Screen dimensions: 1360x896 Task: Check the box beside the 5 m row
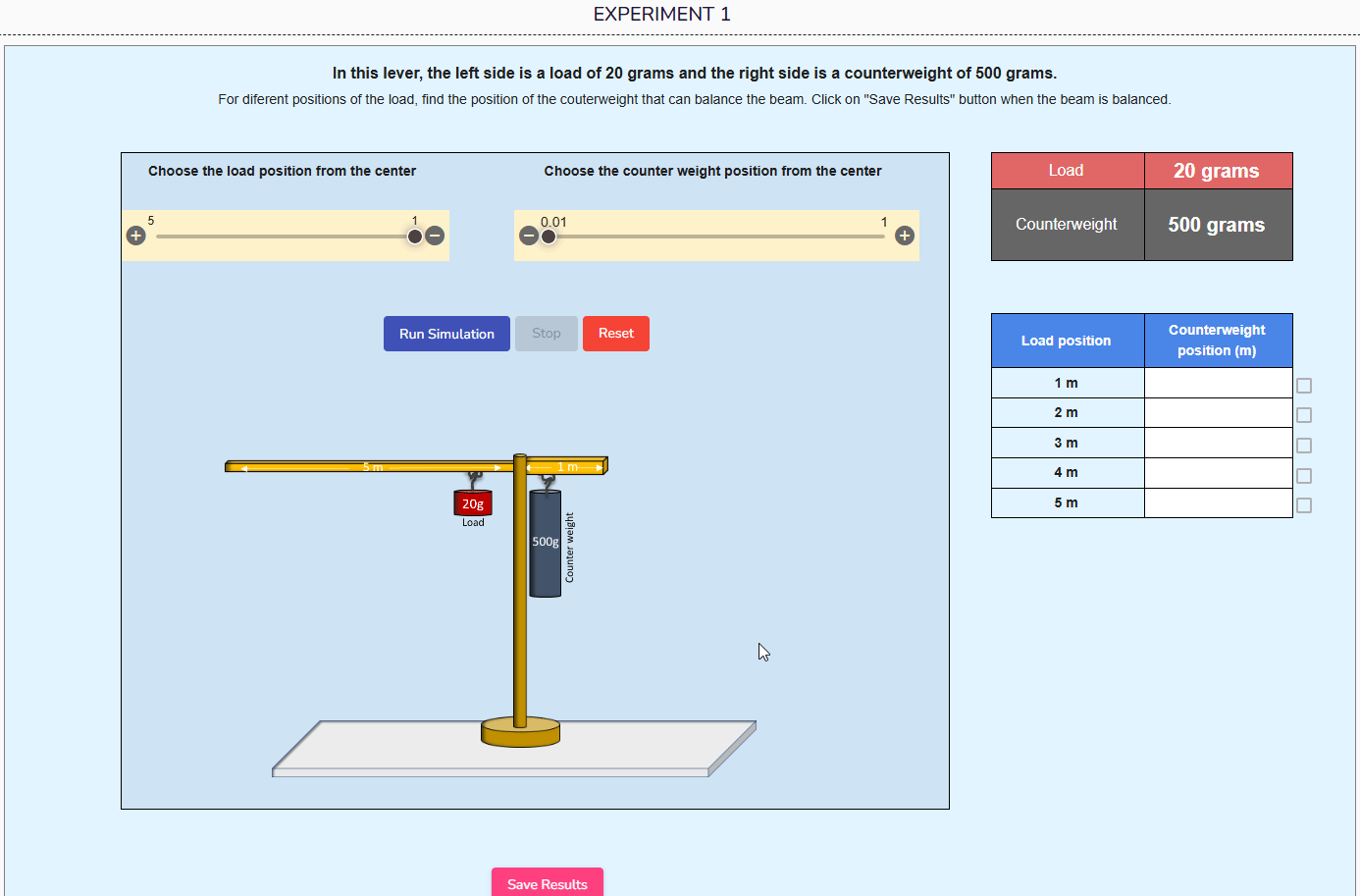1304,504
